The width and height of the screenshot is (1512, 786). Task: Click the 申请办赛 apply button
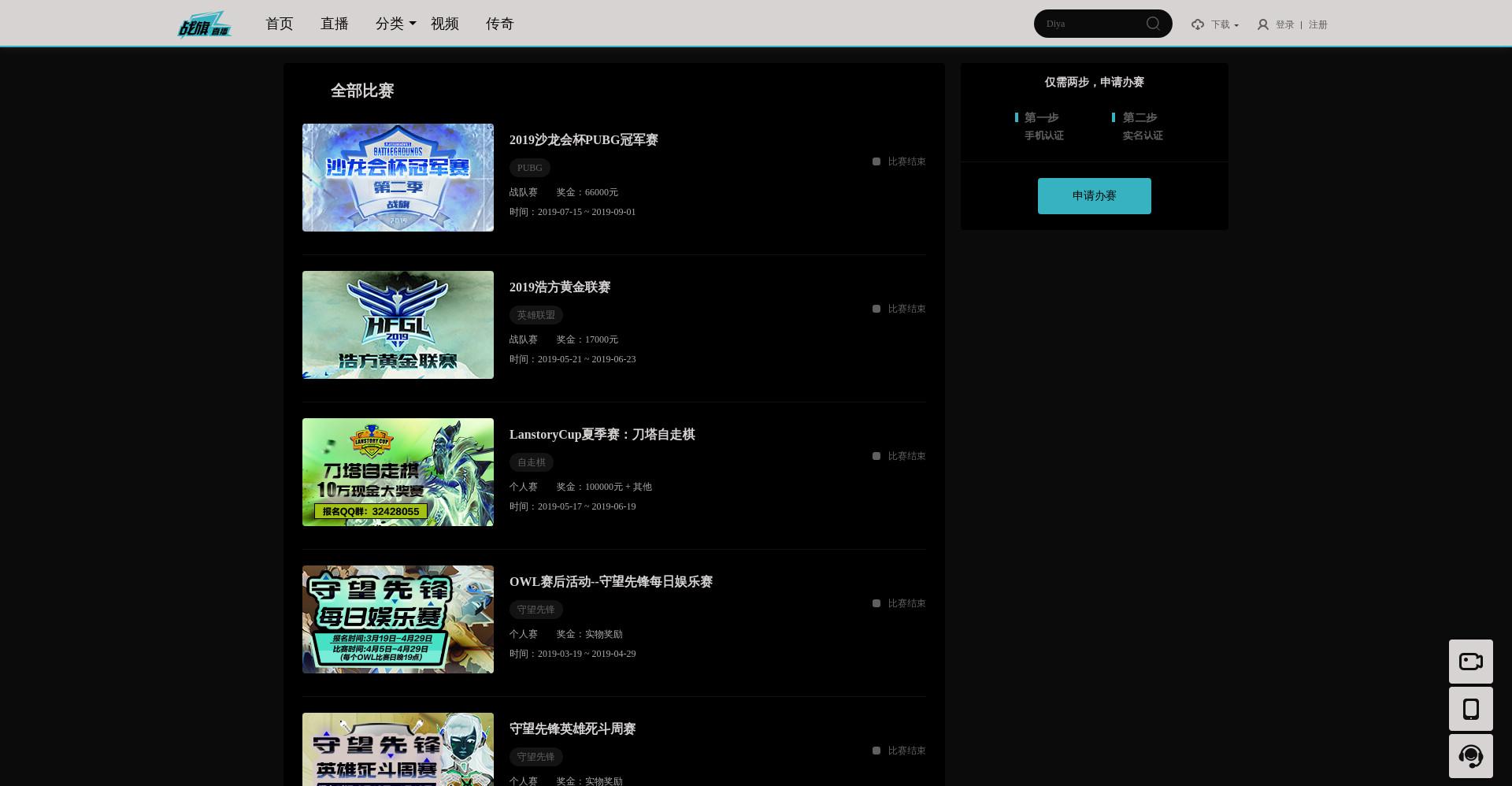click(x=1095, y=196)
